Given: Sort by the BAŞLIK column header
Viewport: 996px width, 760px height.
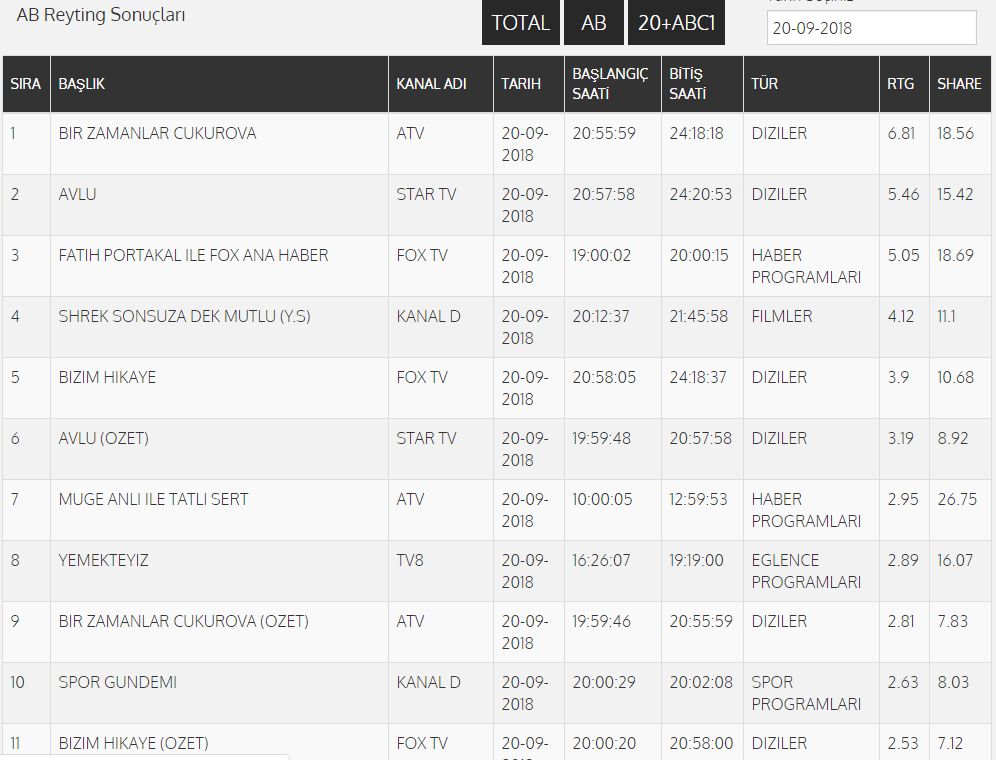Looking at the screenshot, I should [x=81, y=84].
